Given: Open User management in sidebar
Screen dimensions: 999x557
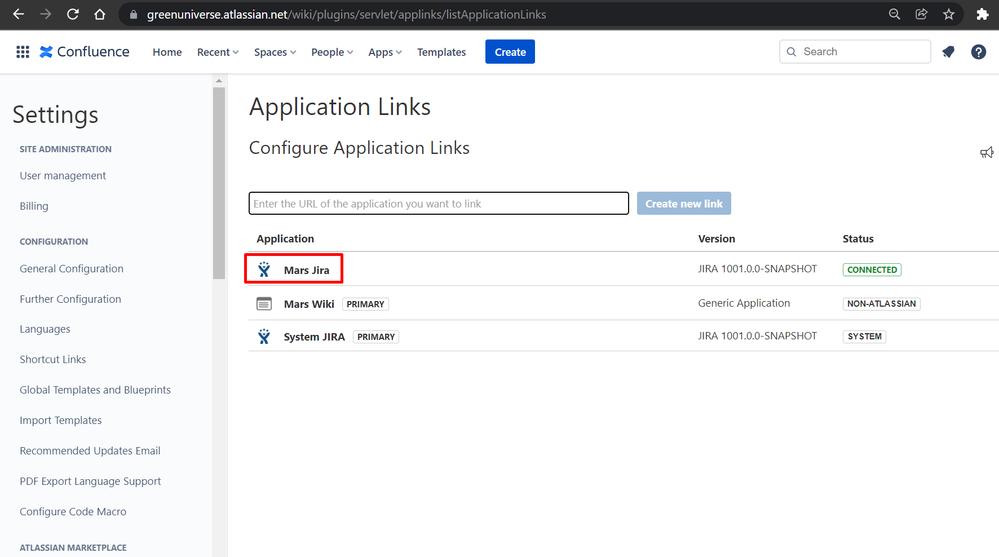Looking at the screenshot, I should coord(62,175).
